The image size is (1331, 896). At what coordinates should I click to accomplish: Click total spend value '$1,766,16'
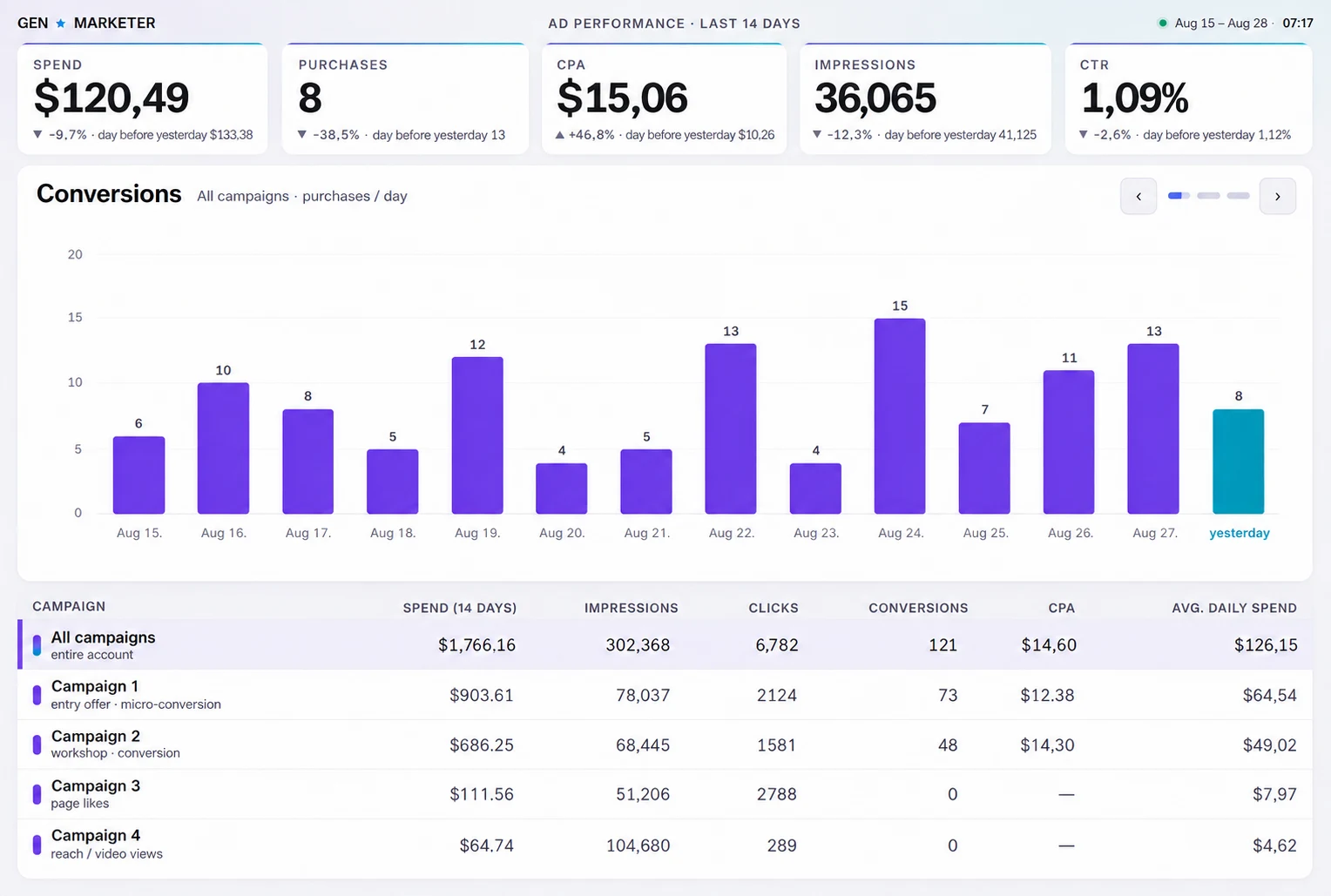pos(476,645)
